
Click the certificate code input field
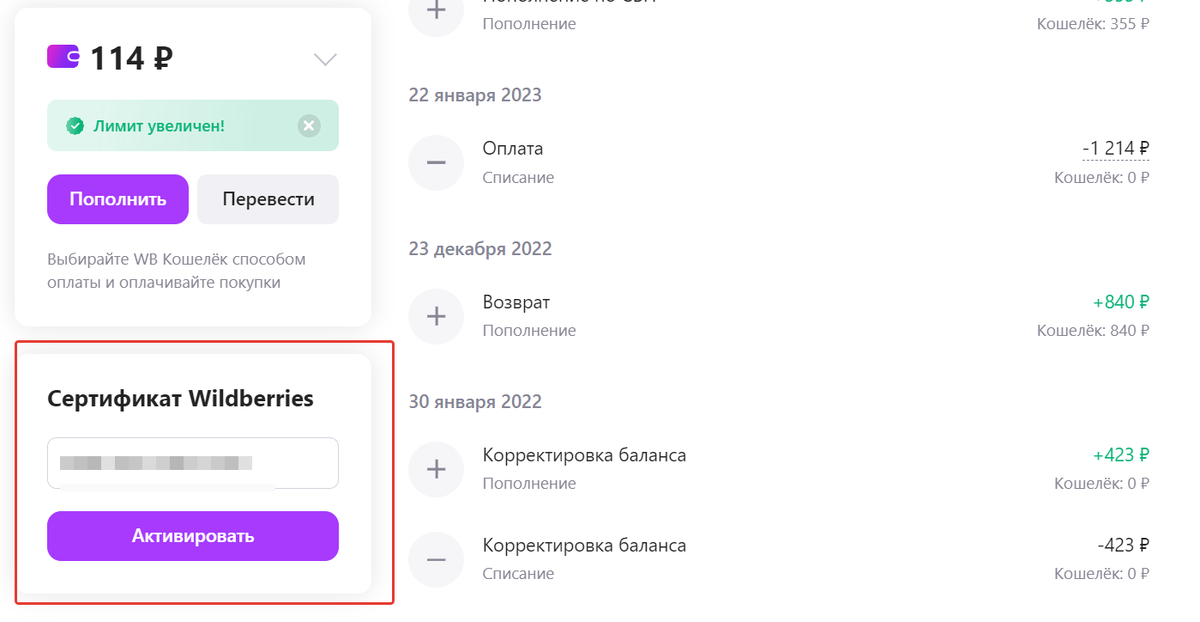[193, 463]
